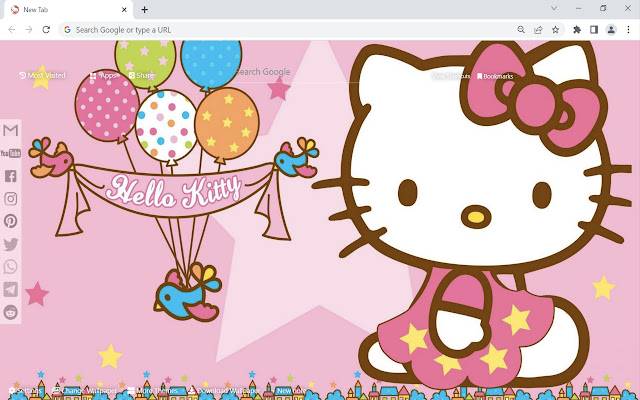
Task: Open the Reddit shortcut in the sidebar
Action: pos(11,312)
